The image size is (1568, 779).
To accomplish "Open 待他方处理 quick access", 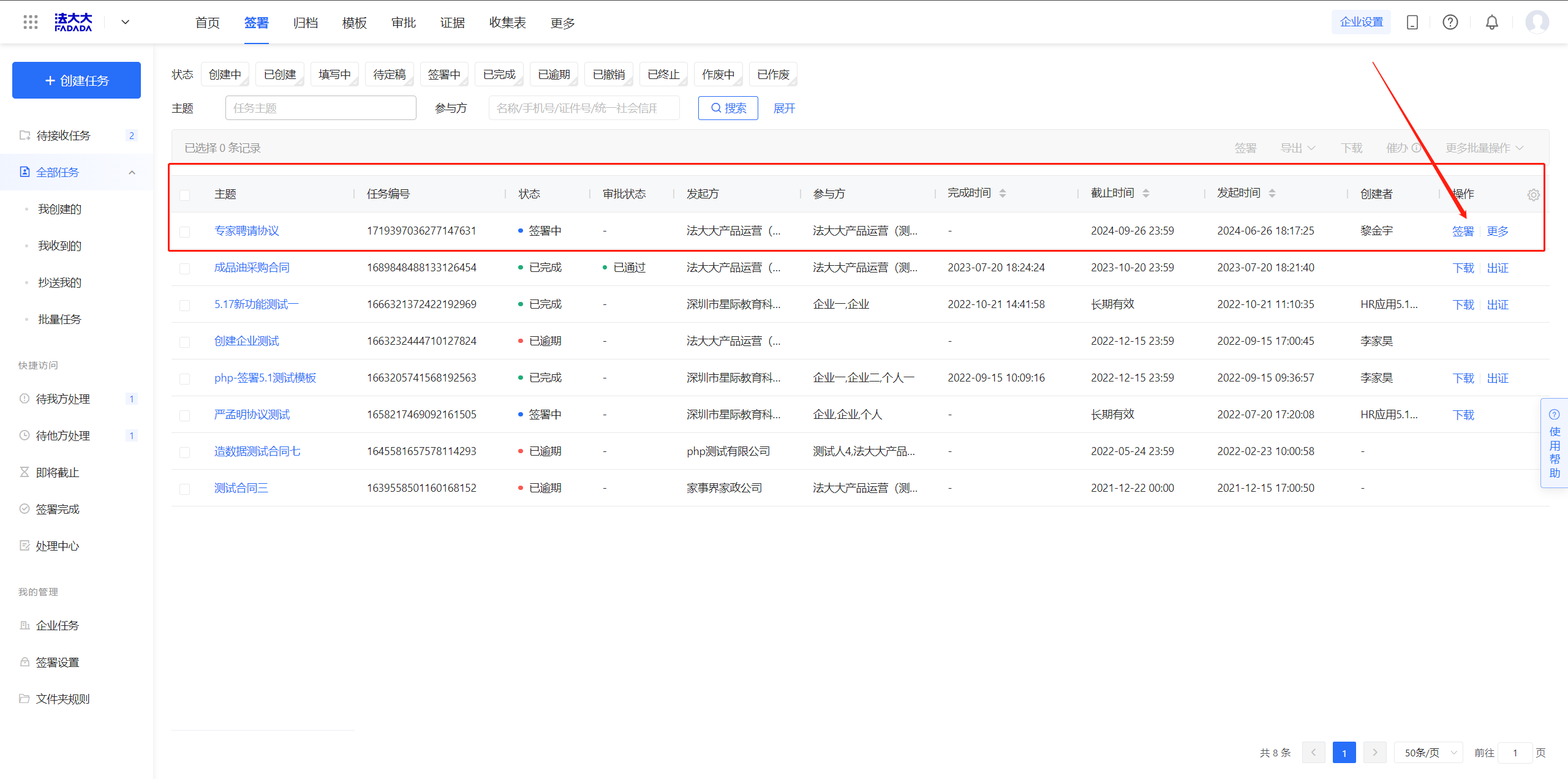I will click(77, 435).
